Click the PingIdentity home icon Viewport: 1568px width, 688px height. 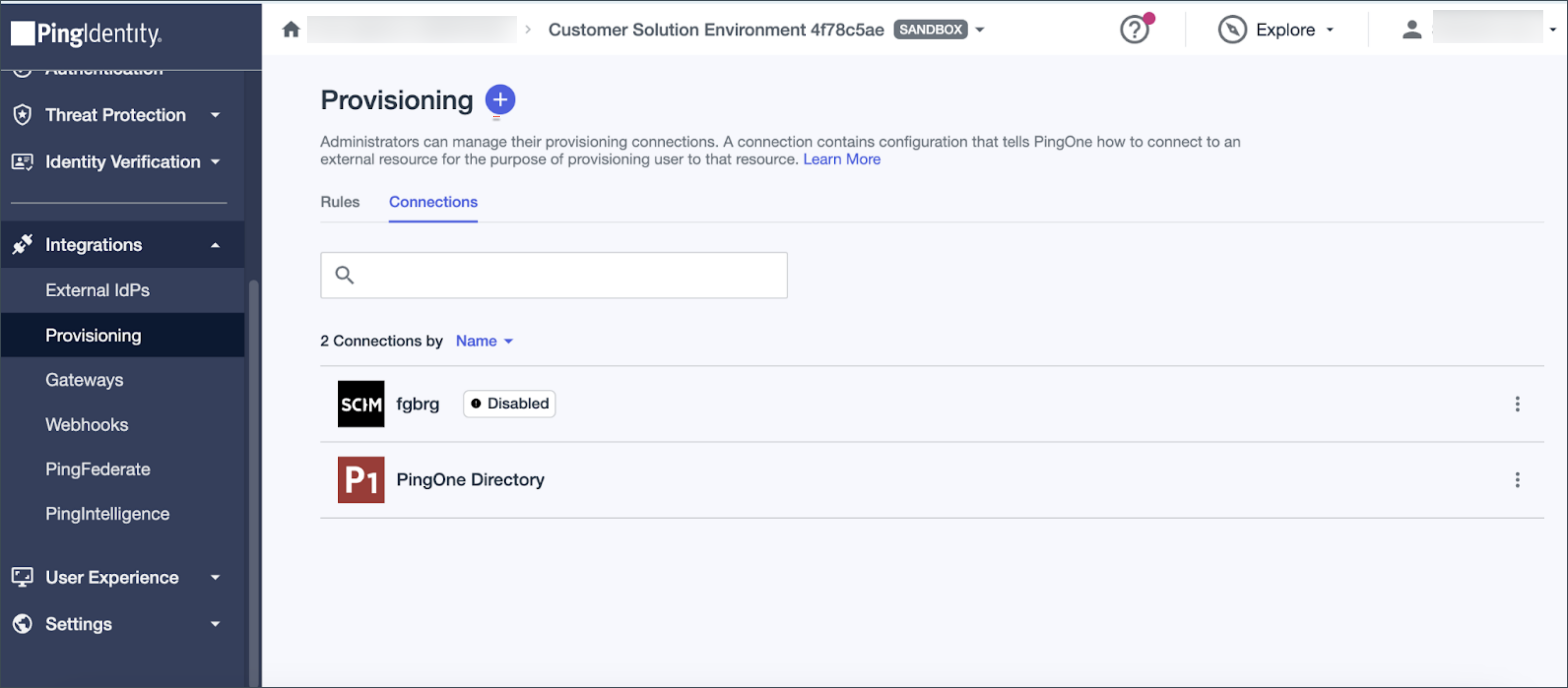click(x=292, y=28)
